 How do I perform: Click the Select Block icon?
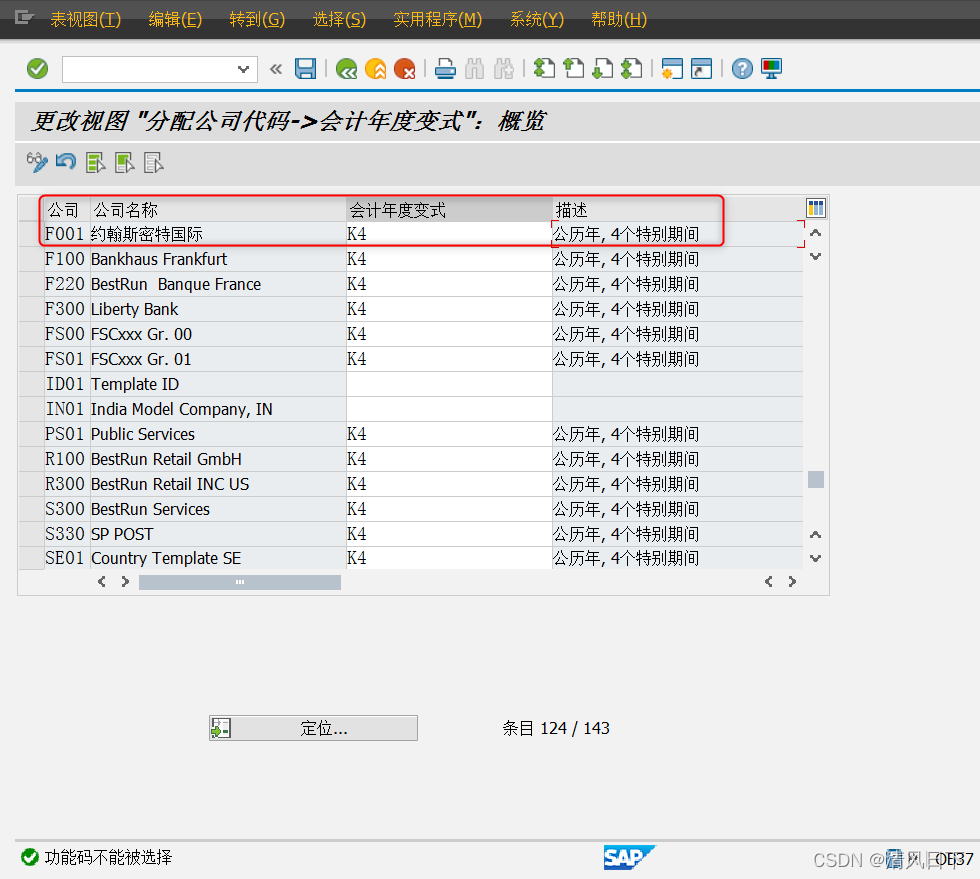pos(124,163)
